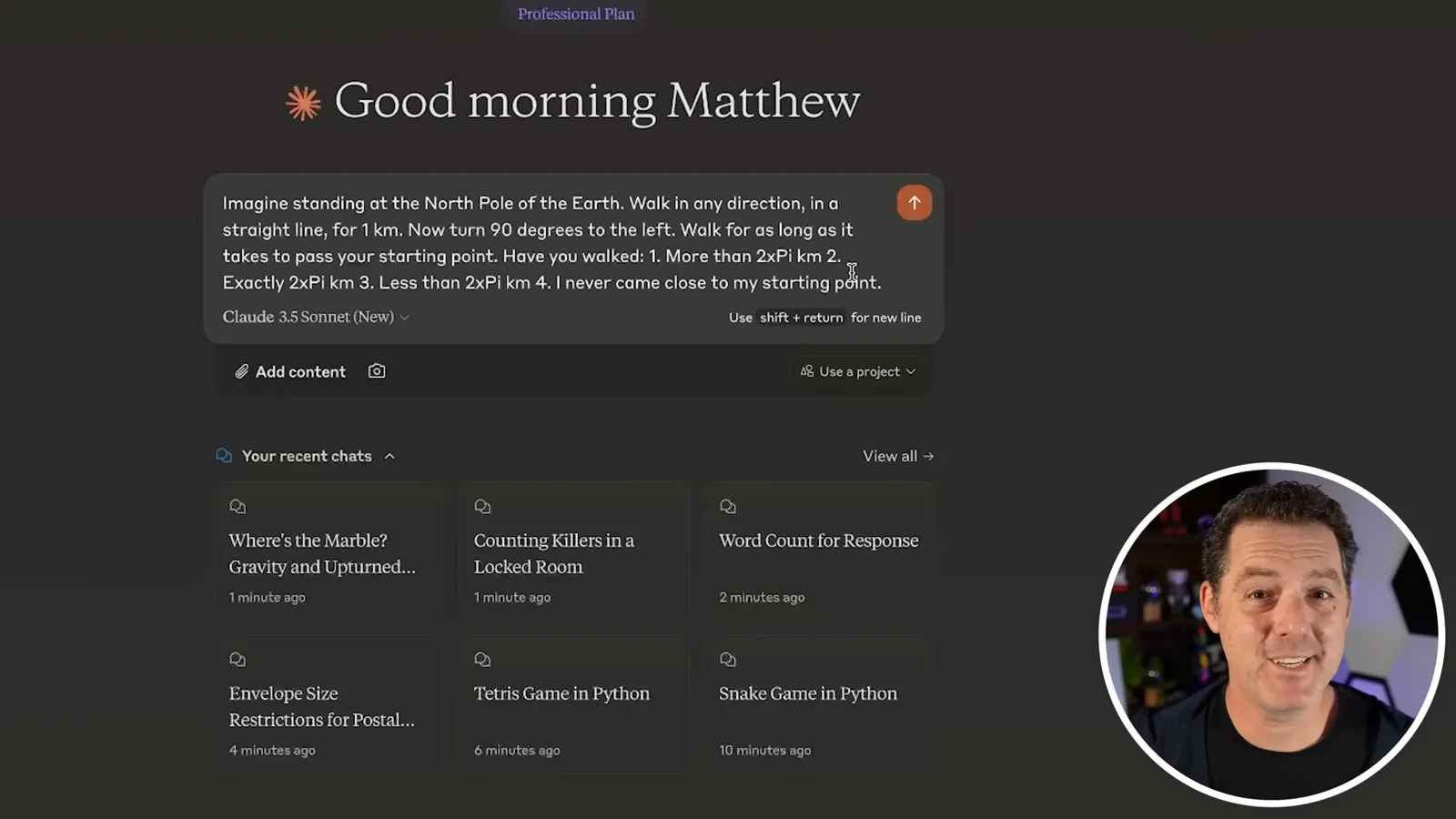Click chat icon on Envelope Size card

(238, 659)
